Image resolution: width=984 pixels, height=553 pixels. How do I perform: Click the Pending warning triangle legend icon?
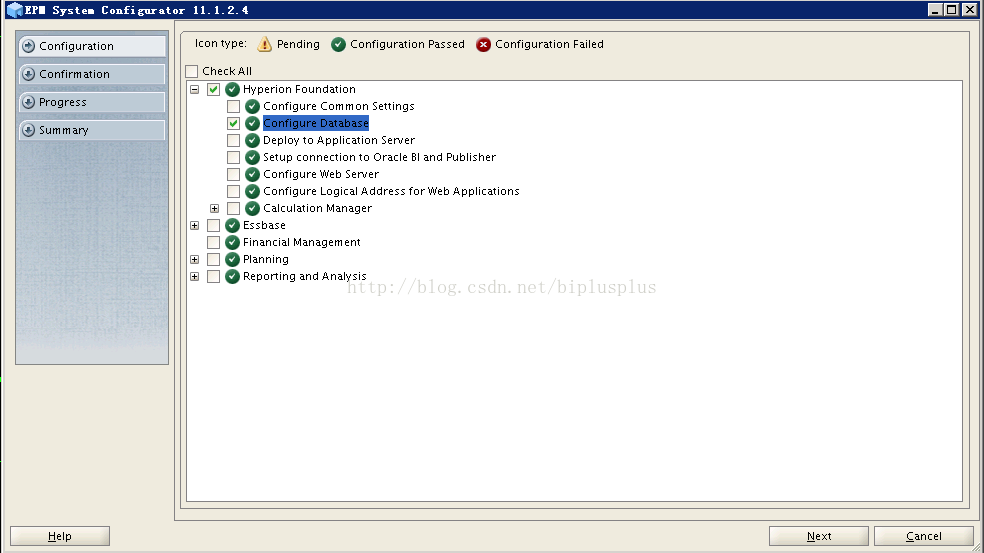click(265, 44)
